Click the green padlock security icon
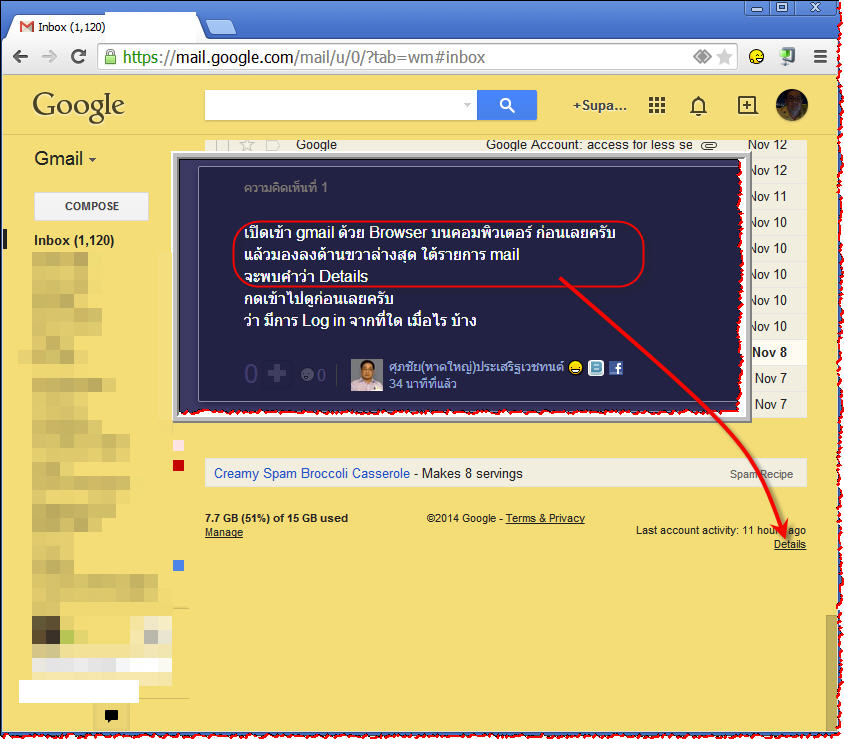 [110, 57]
